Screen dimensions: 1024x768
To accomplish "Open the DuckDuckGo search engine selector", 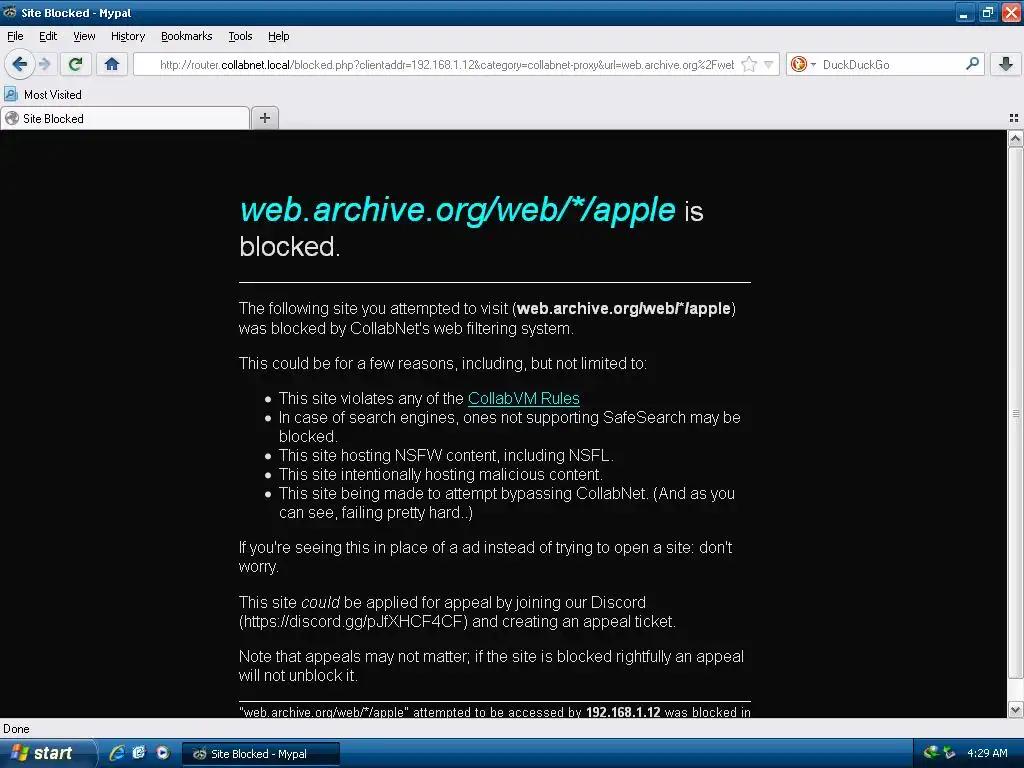I will [803, 64].
